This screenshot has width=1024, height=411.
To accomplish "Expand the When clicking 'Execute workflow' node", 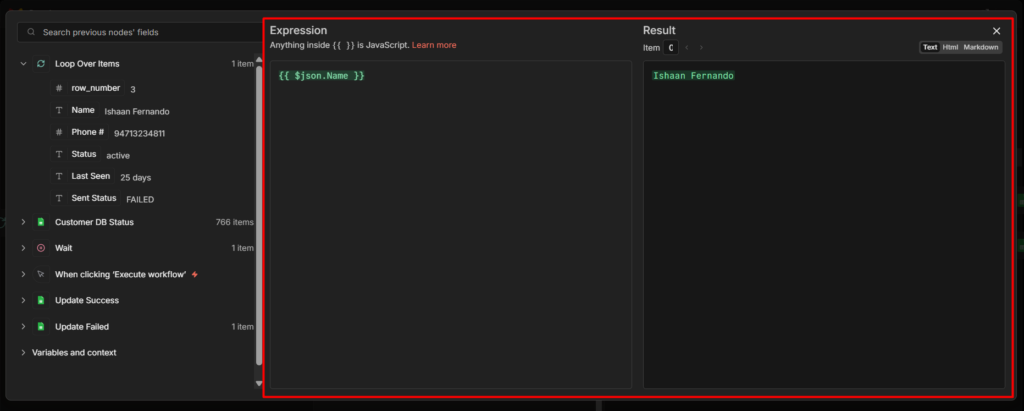I will click(24, 274).
